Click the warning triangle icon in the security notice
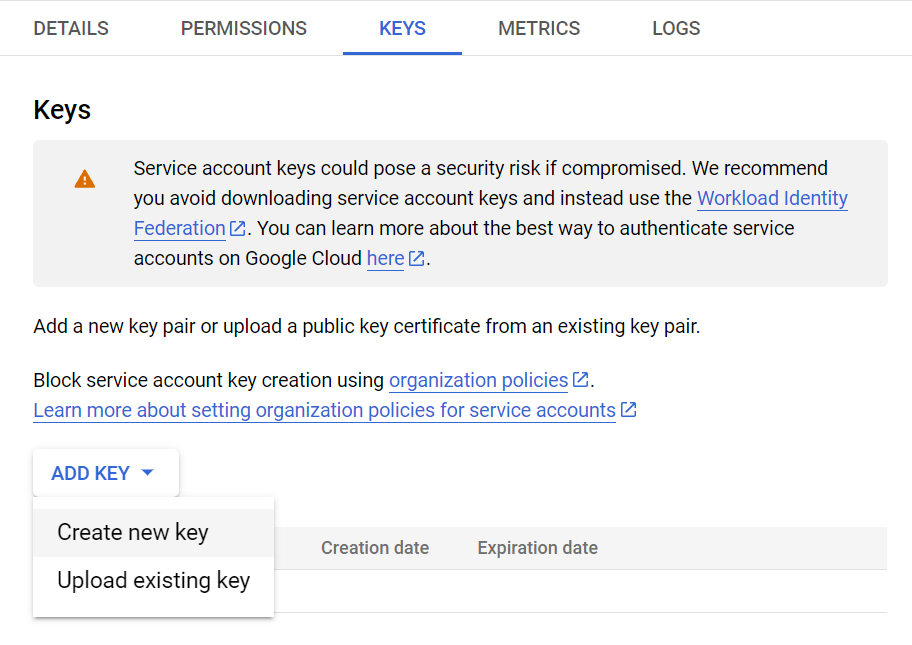 point(84,178)
